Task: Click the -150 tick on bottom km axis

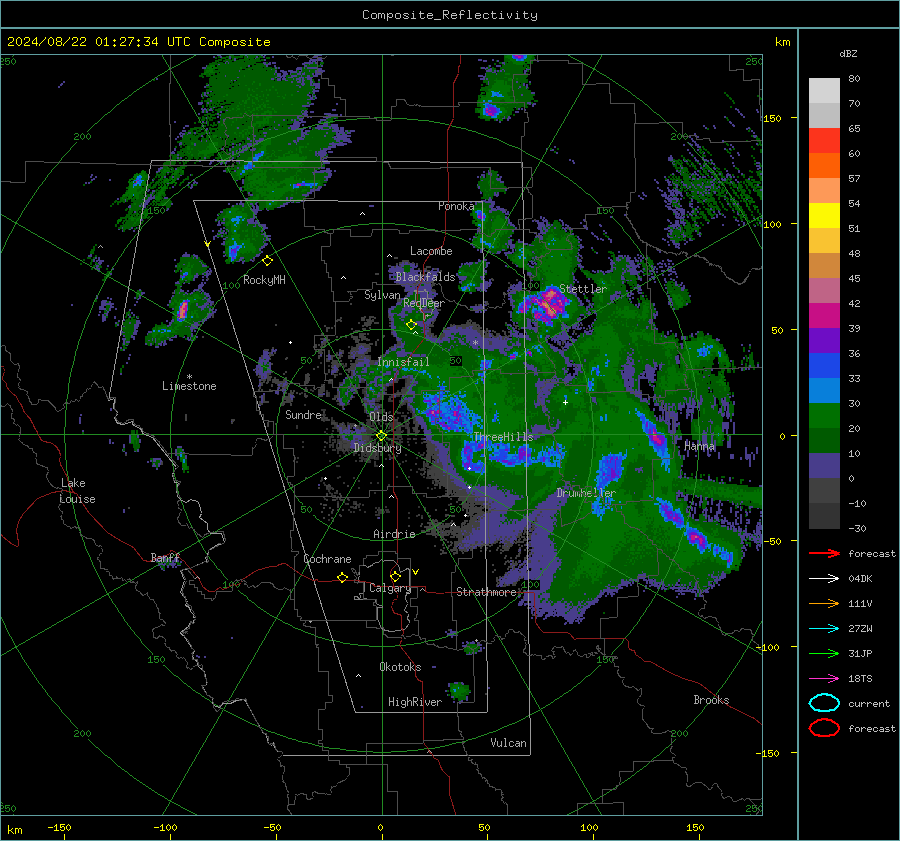Action: pyautogui.click(x=59, y=828)
